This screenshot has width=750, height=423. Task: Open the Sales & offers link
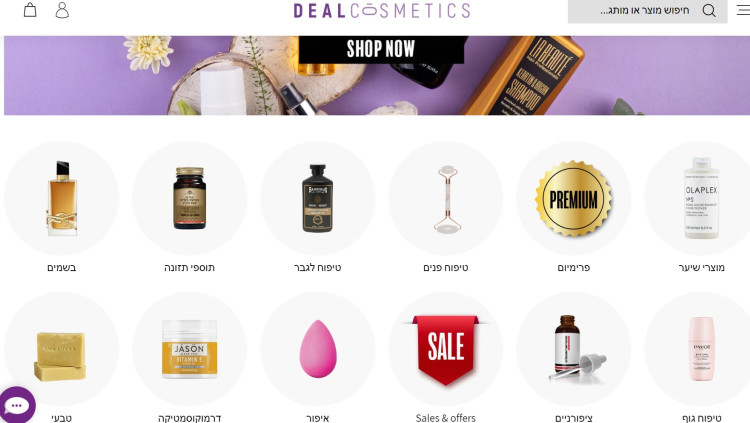(x=445, y=418)
